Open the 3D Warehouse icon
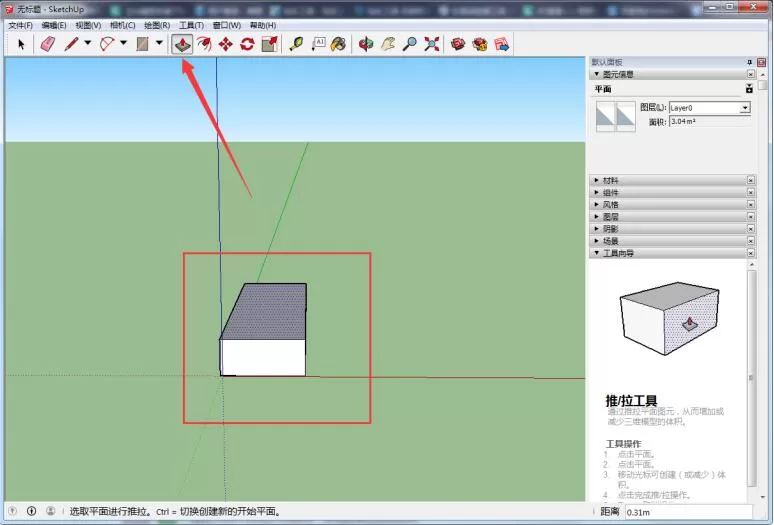The width and height of the screenshot is (774, 525). point(458,44)
